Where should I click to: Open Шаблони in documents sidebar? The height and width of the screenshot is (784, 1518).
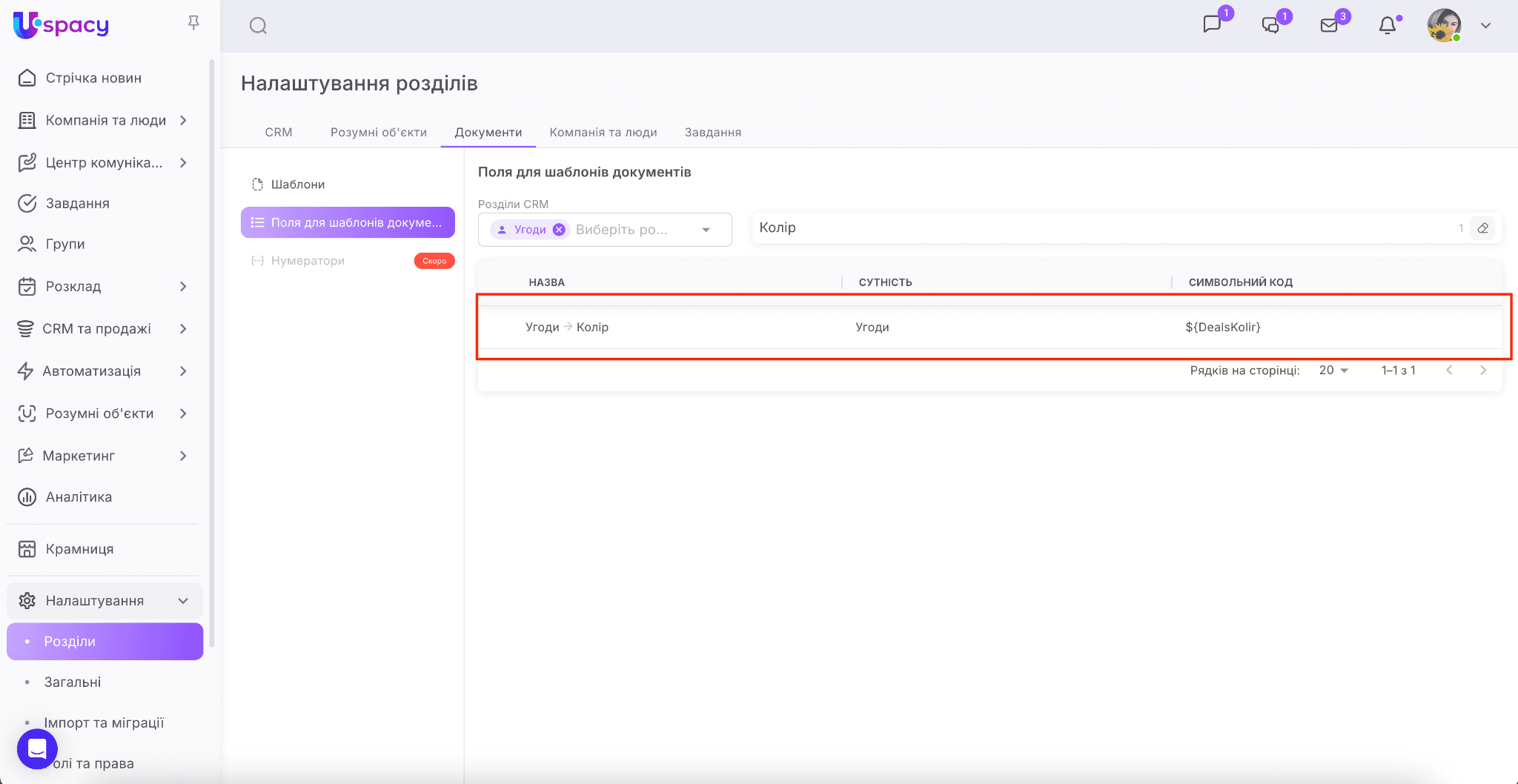[x=297, y=185]
